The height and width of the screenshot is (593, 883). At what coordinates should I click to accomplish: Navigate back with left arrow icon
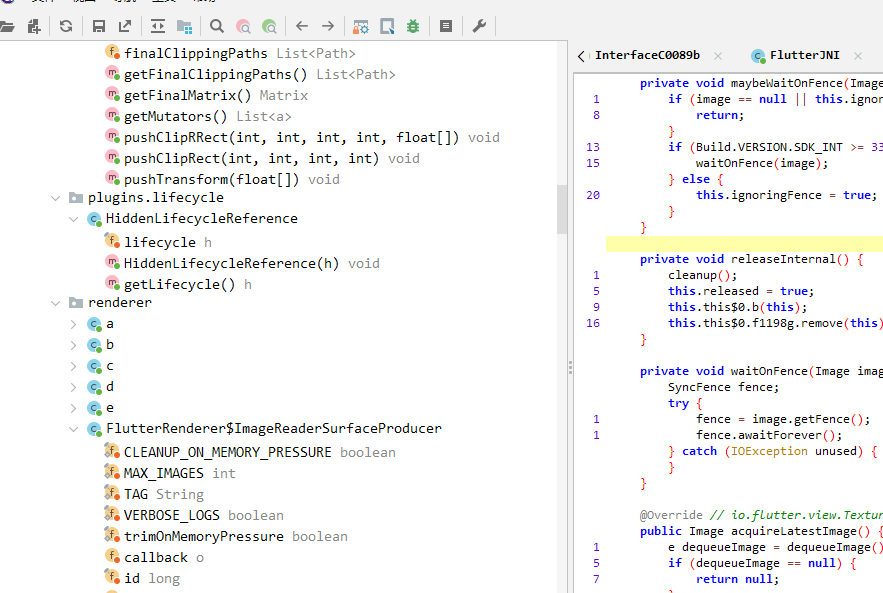pyautogui.click(x=302, y=26)
